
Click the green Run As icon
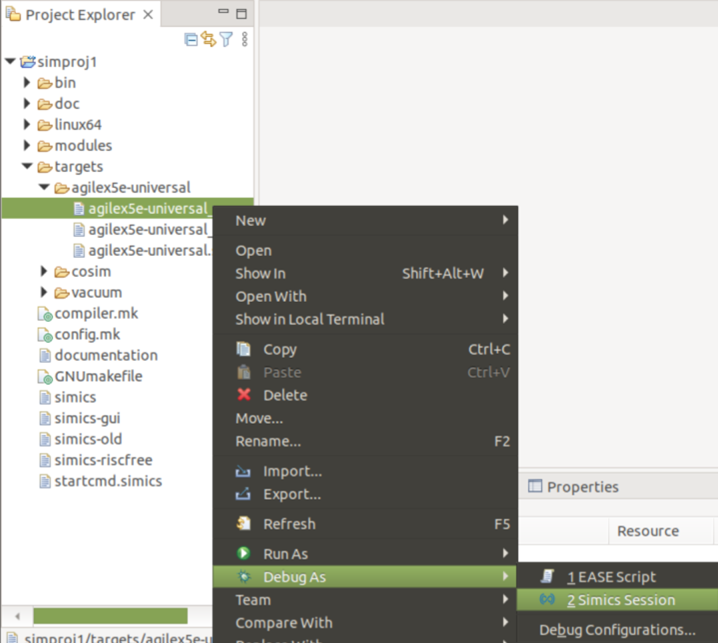[x=243, y=554]
